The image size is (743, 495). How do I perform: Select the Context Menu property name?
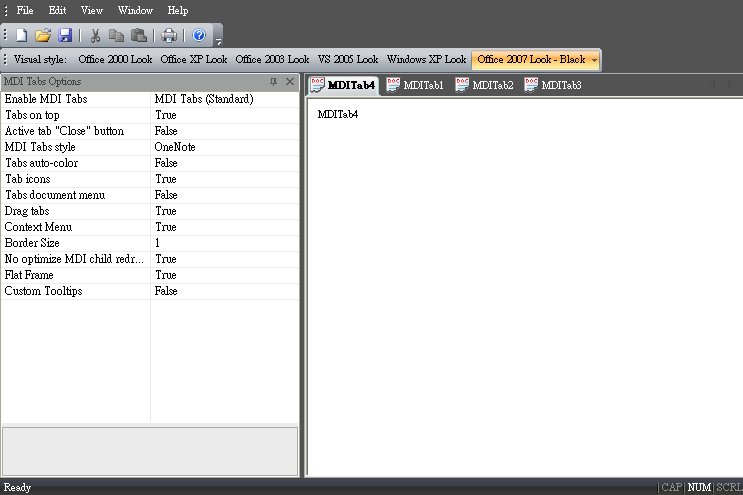(38, 227)
